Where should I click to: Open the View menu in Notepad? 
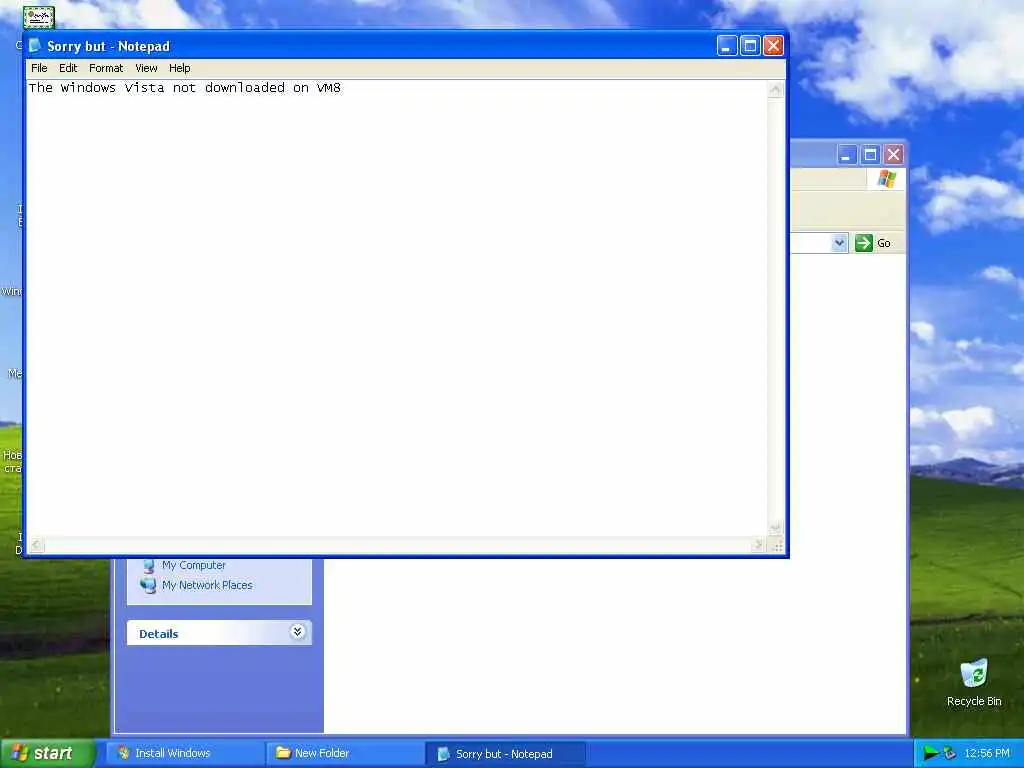click(146, 68)
